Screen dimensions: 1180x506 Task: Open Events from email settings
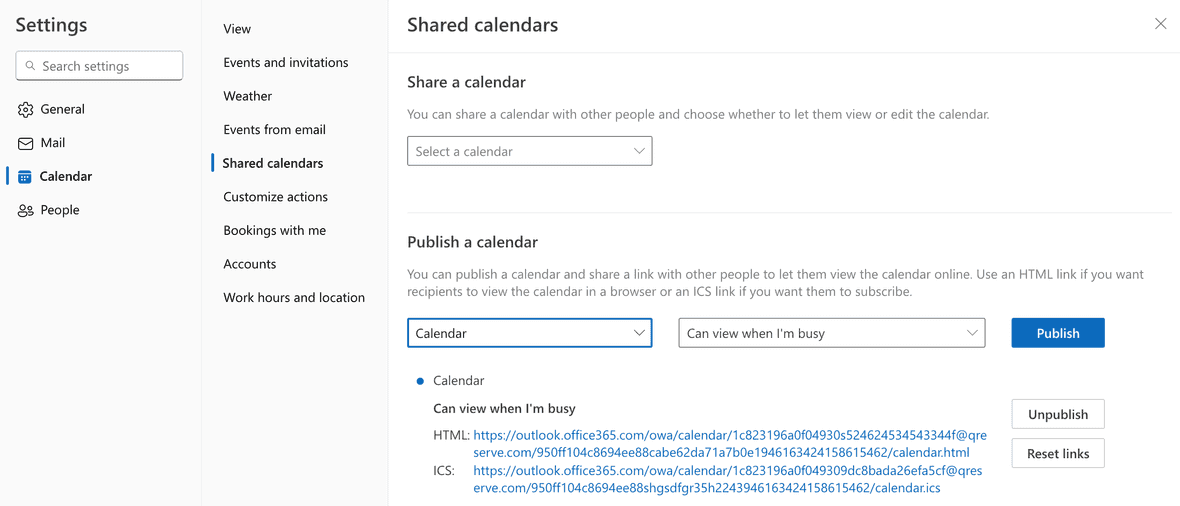275,129
